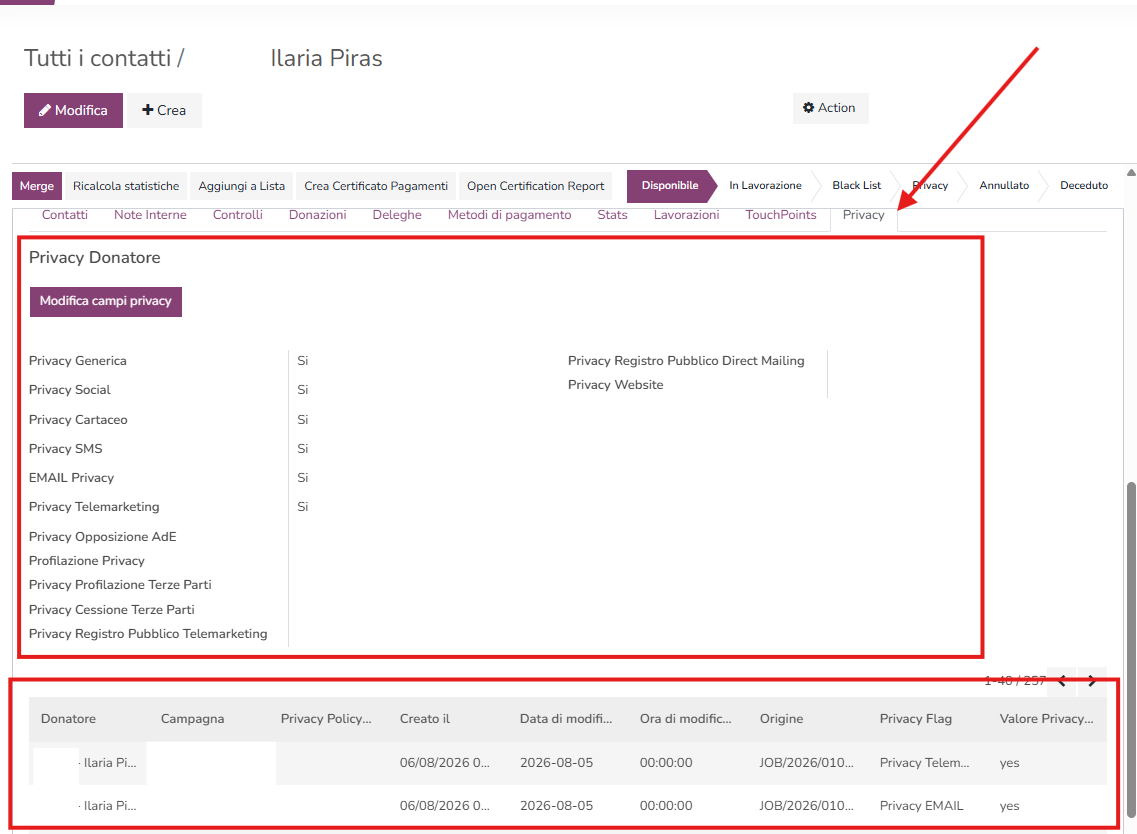The height and width of the screenshot is (834, 1137).
Task: Click Modifica campi privacy button
Action: coord(106,302)
